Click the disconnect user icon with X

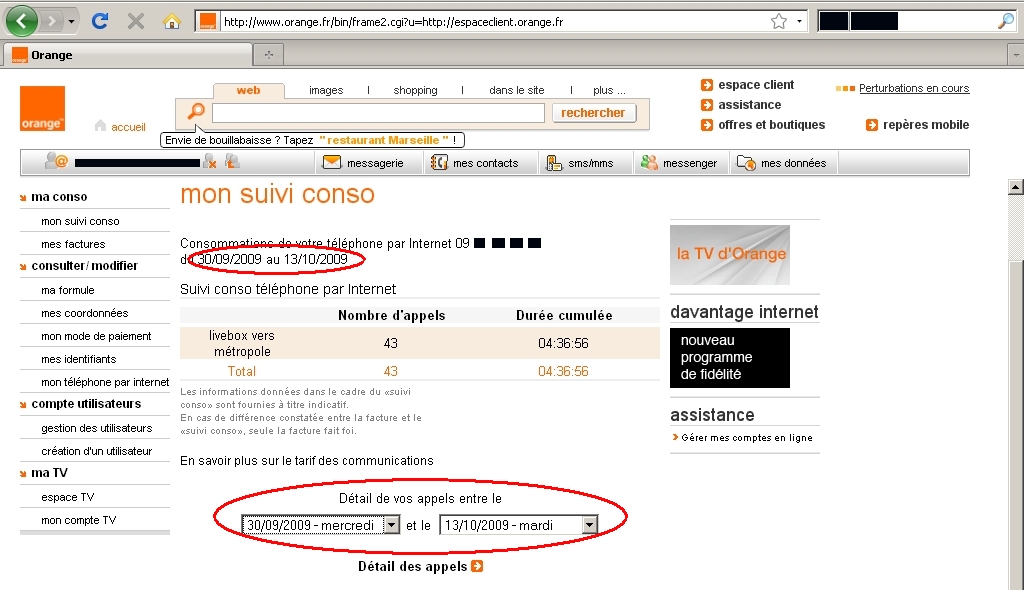point(210,161)
